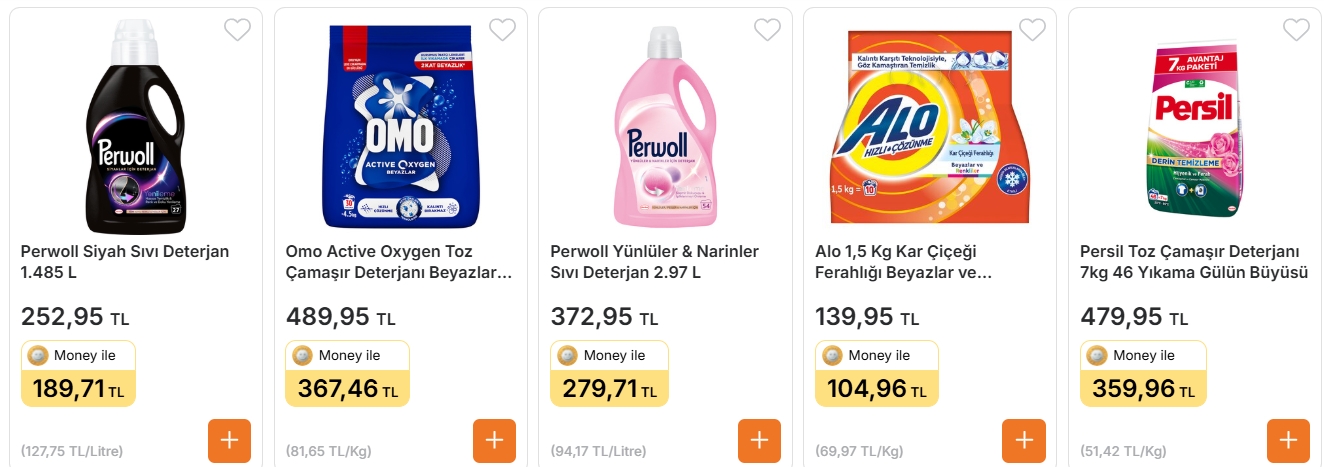The image size is (1324, 467).
Task: Click the pink Perwoll bottle image
Action: (665, 125)
